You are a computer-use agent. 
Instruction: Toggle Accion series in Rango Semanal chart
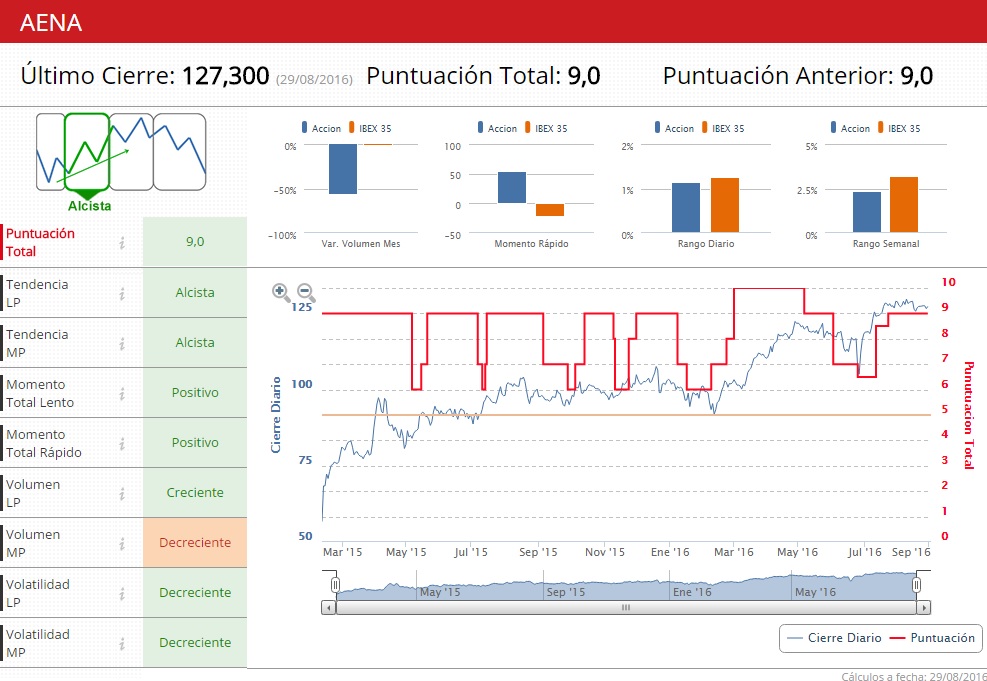pos(850,128)
